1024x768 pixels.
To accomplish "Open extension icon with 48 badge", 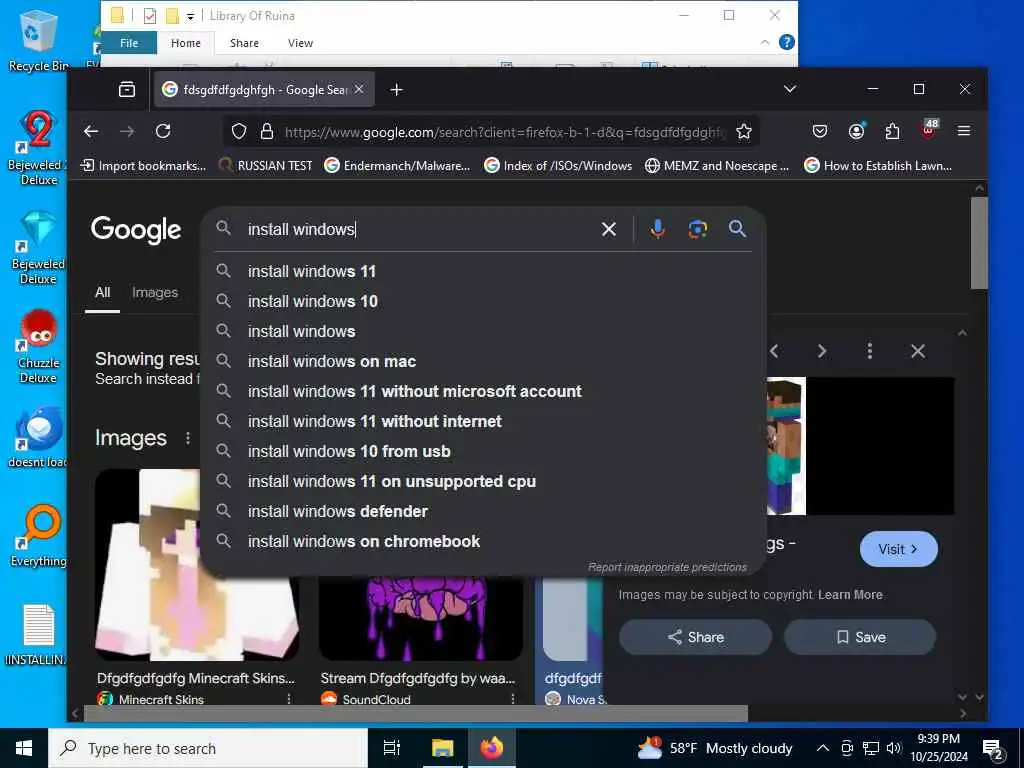I will tap(929, 129).
